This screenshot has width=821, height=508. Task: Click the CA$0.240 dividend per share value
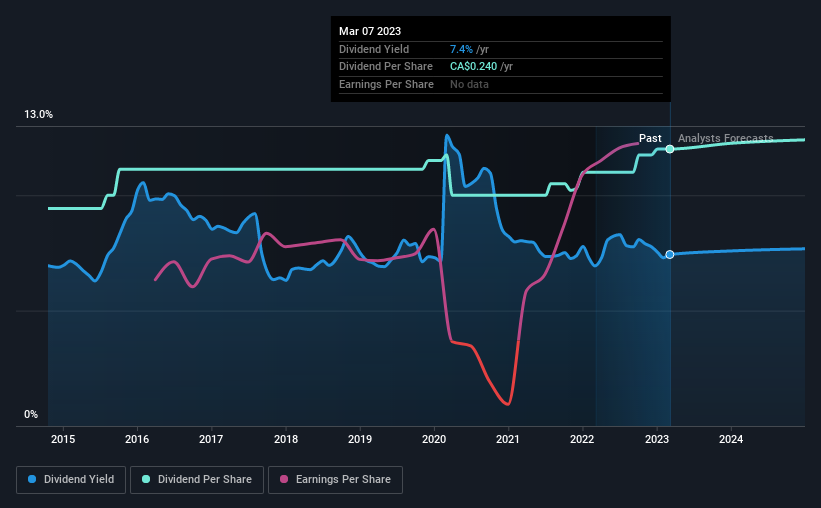tap(473, 67)
